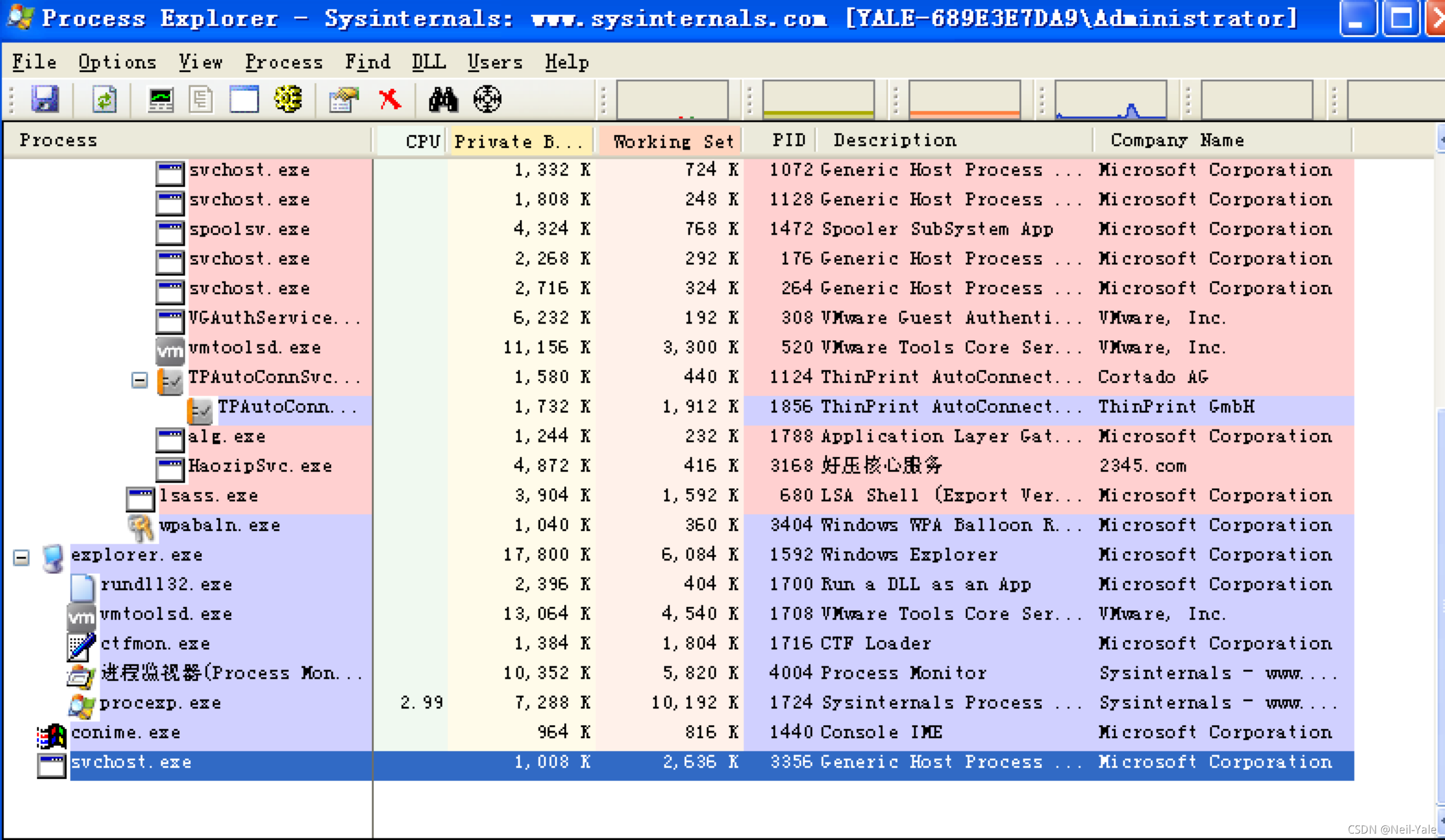
Task: Click the procexp.exe process icon
Action: [81, 705]
